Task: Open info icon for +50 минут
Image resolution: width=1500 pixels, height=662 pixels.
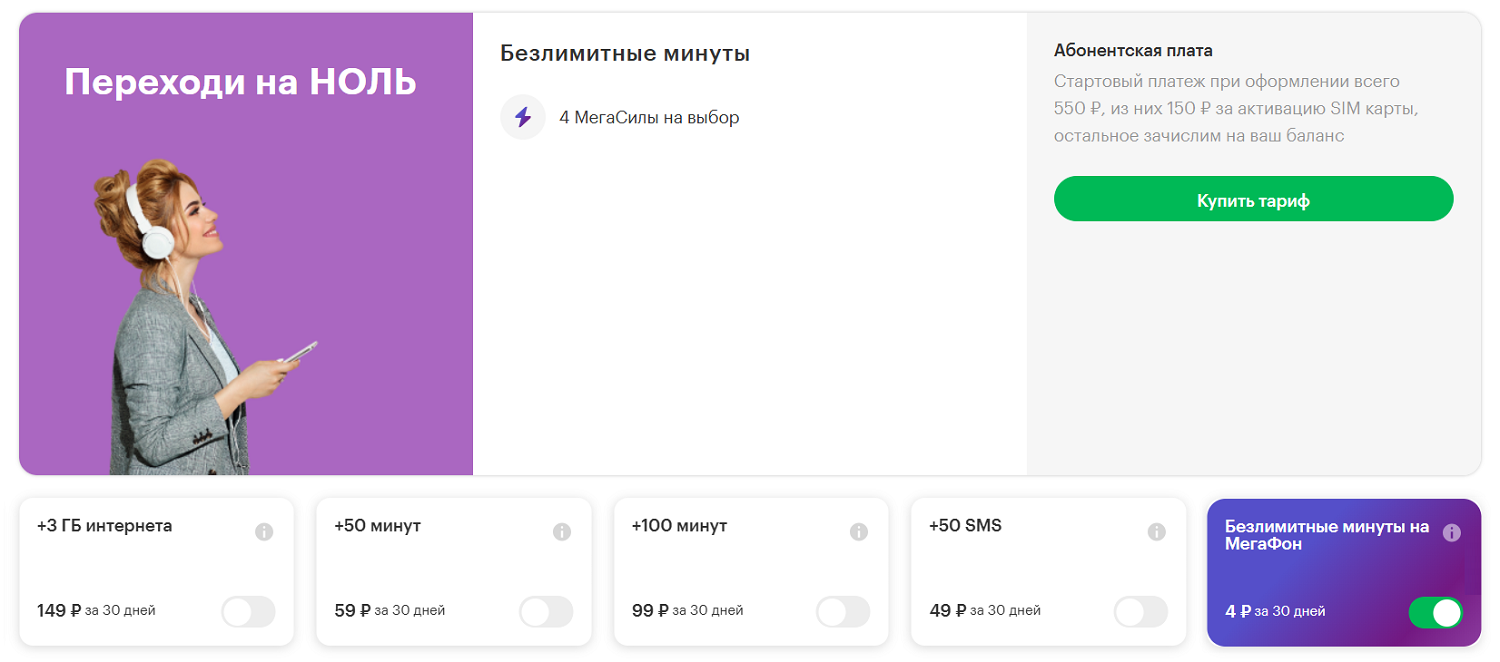Action: [x=562, y=532]
